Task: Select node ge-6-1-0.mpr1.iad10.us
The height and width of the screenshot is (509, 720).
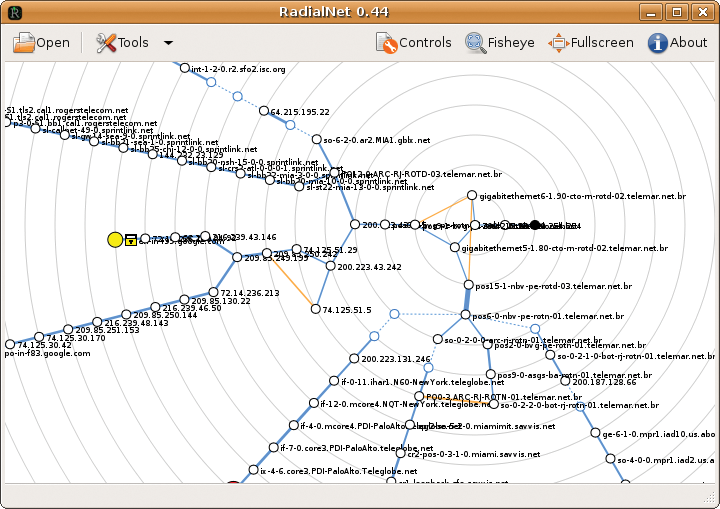Action: (x=595, y=433)
